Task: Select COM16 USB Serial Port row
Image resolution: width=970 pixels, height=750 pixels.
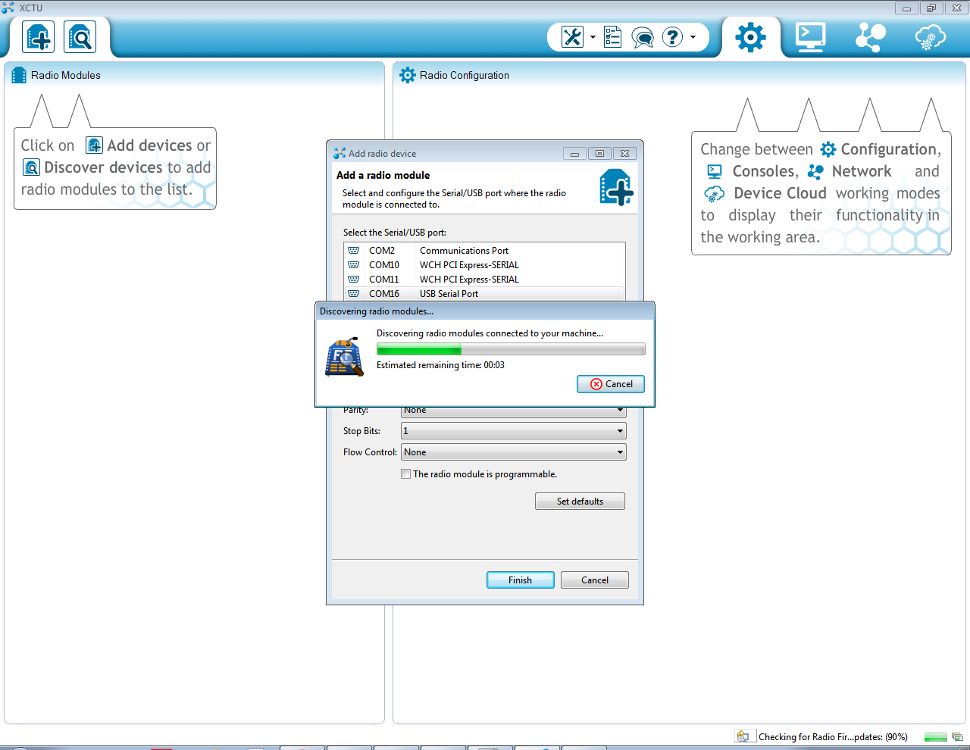Action: 484,293
